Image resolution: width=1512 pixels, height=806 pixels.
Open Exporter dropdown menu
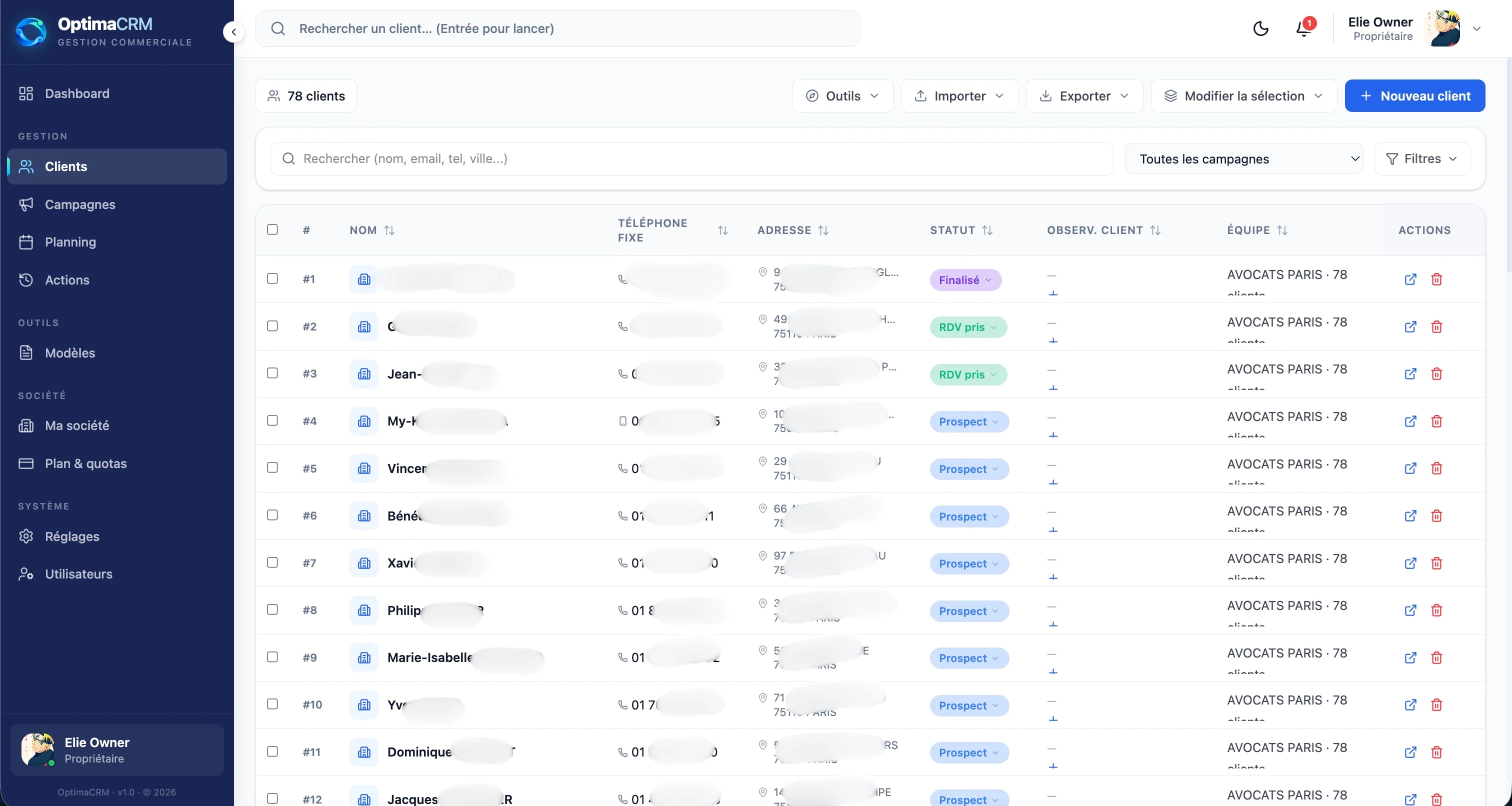(1084, 95)
